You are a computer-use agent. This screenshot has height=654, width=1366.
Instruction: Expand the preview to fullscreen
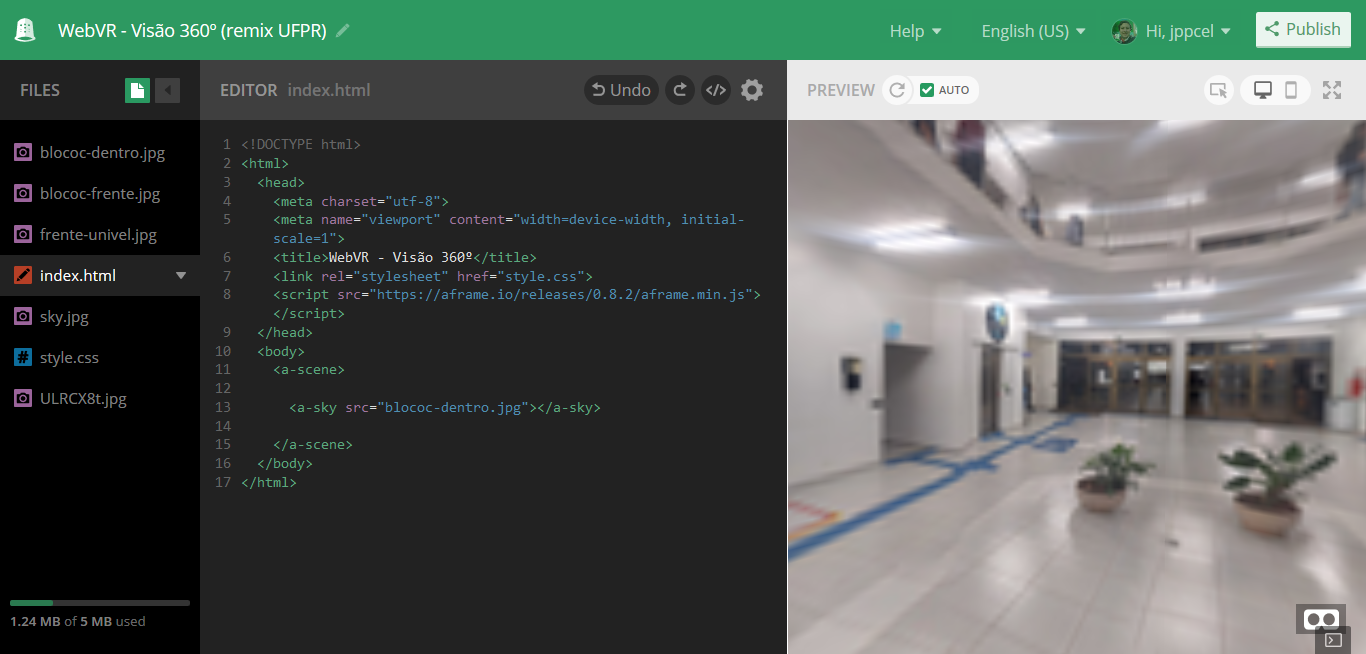1332,90
